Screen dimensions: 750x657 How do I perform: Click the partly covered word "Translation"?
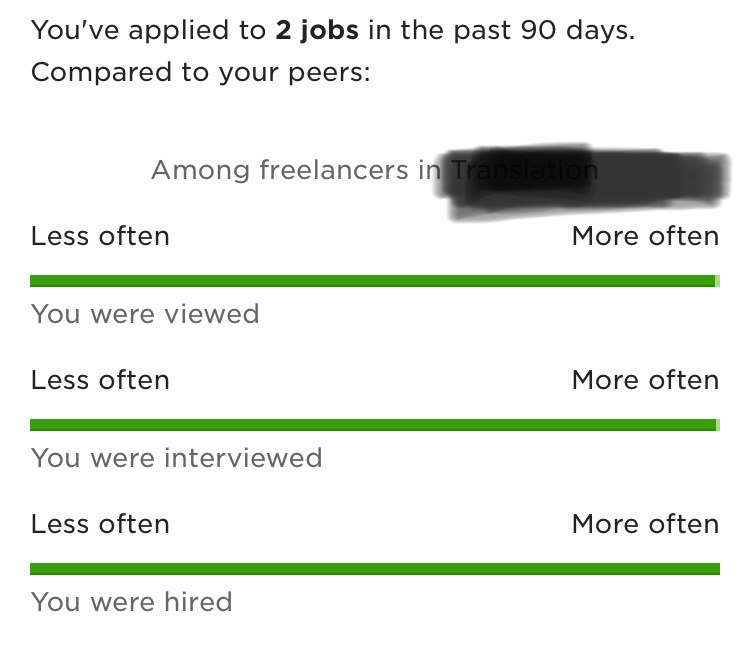coord(524,170)
